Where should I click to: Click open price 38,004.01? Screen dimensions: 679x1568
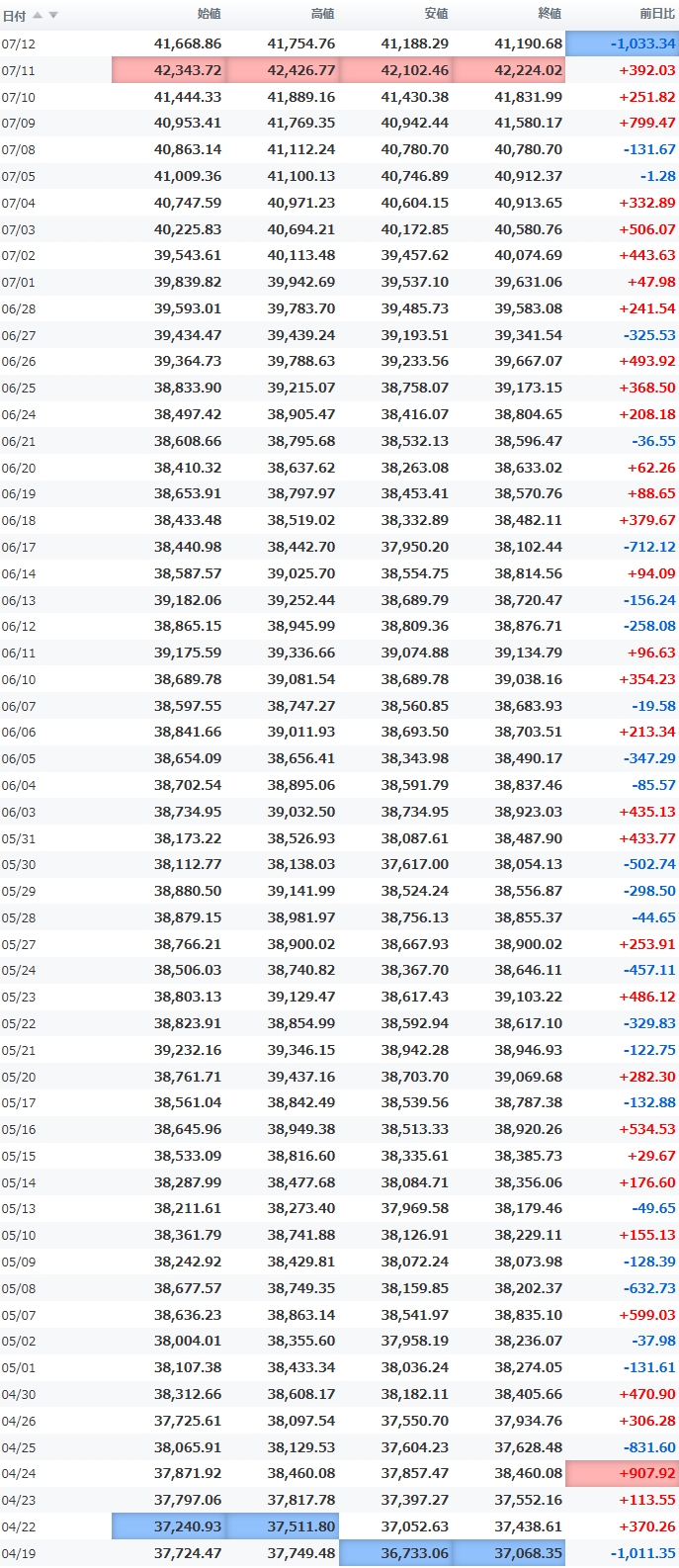click(188, 1341)
